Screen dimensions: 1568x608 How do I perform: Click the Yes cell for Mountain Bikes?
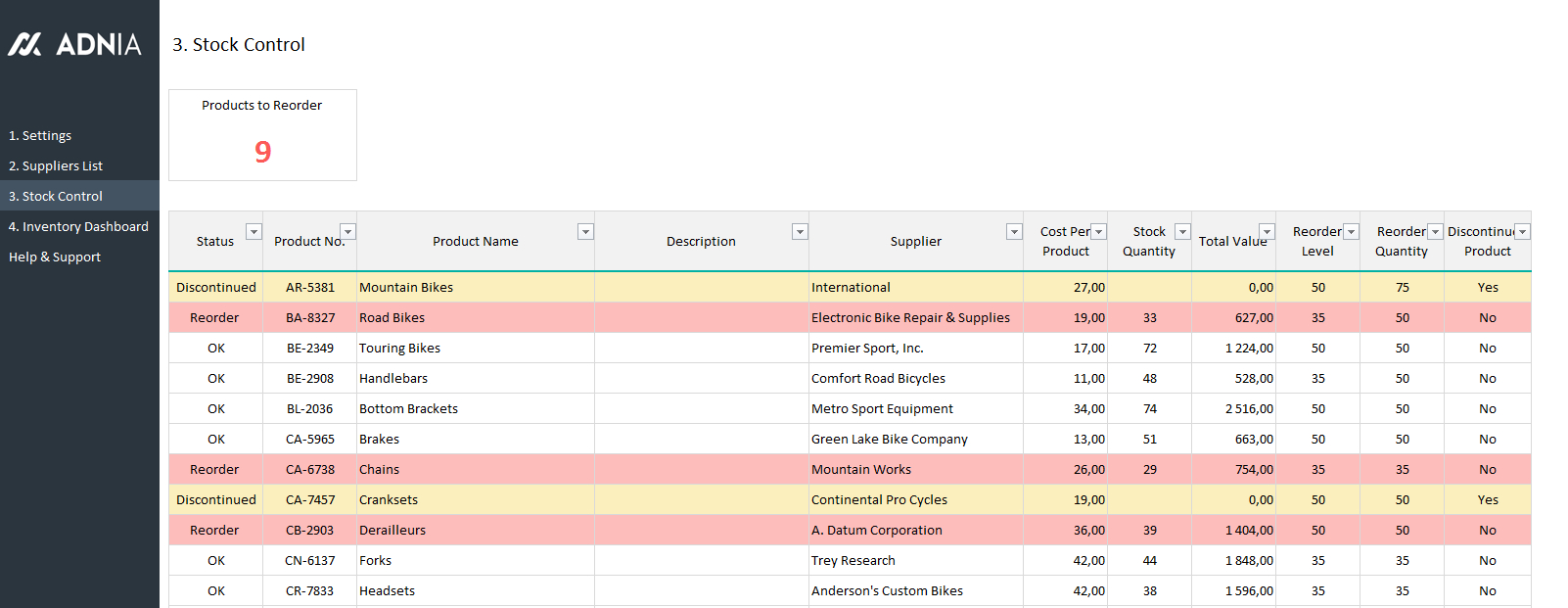tap(1488, 288)
